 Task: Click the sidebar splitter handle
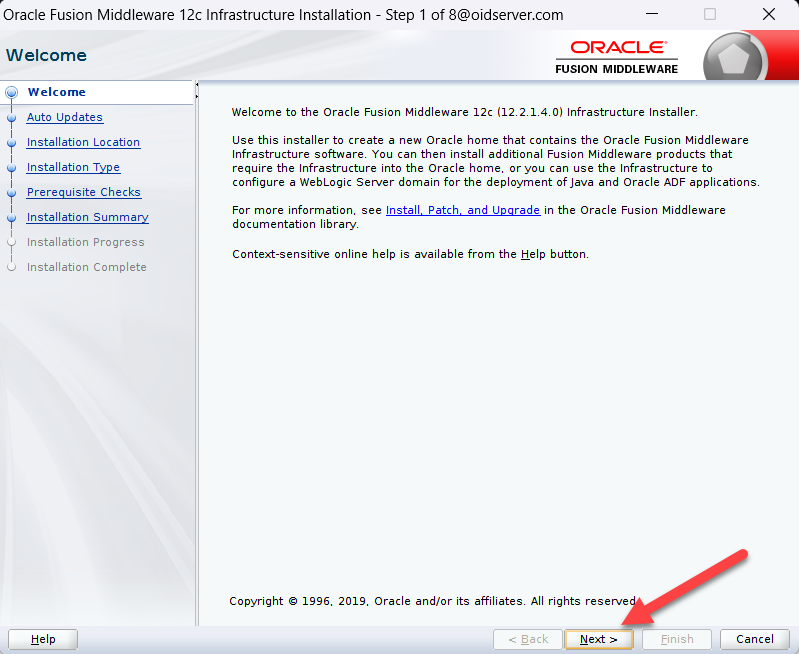pyautogui.click(x=197, y=90)
